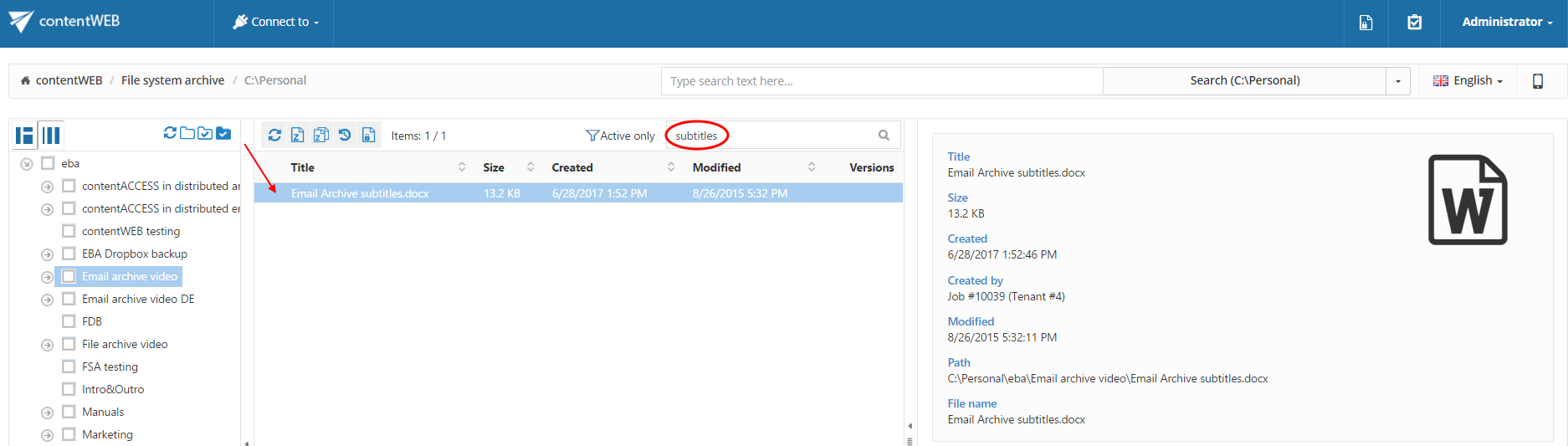Check the eba folder checkbox

coord(48,163)
